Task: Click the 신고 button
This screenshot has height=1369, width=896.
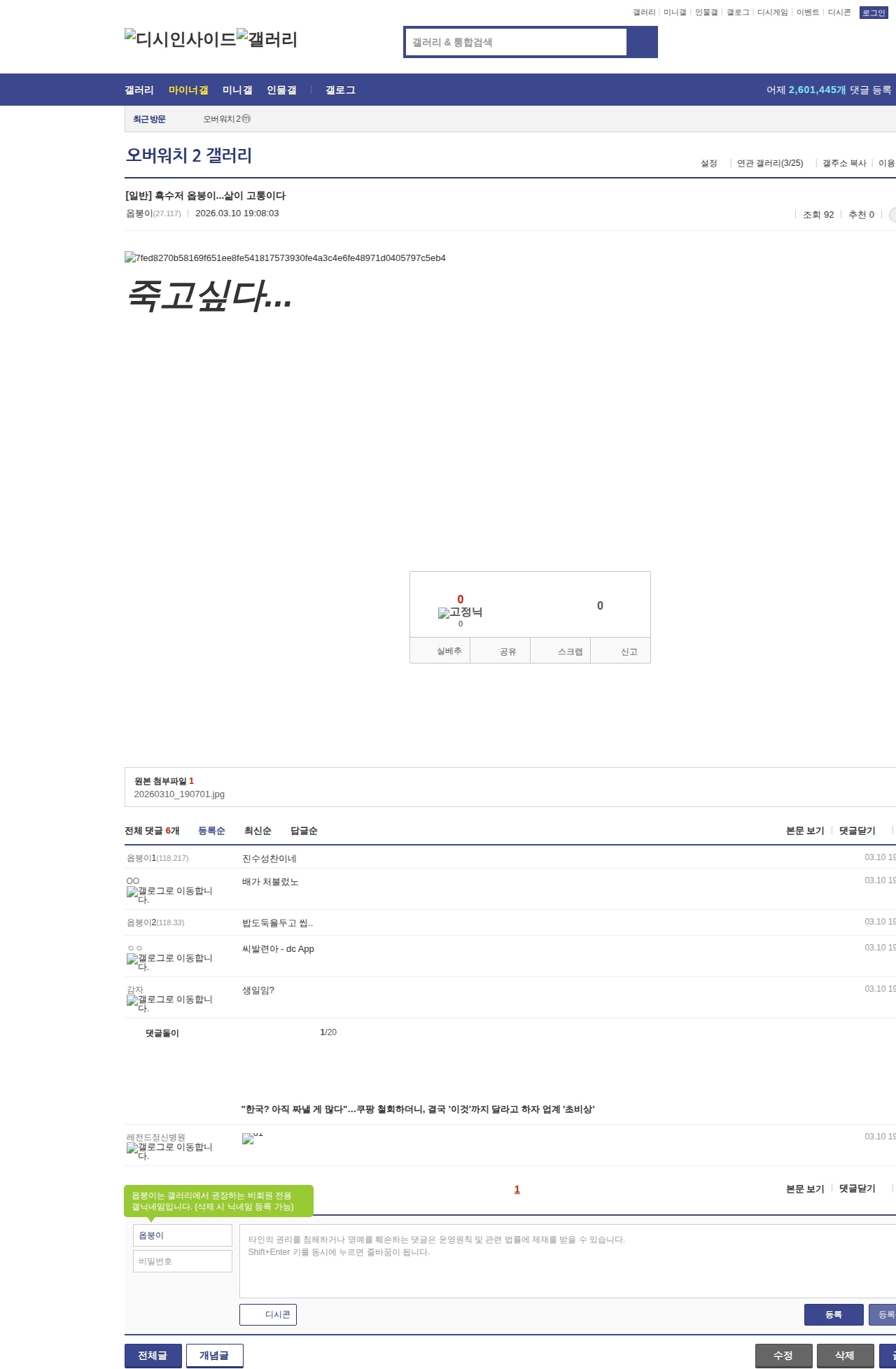Action: pyautogui.click(x=621, y=651)
